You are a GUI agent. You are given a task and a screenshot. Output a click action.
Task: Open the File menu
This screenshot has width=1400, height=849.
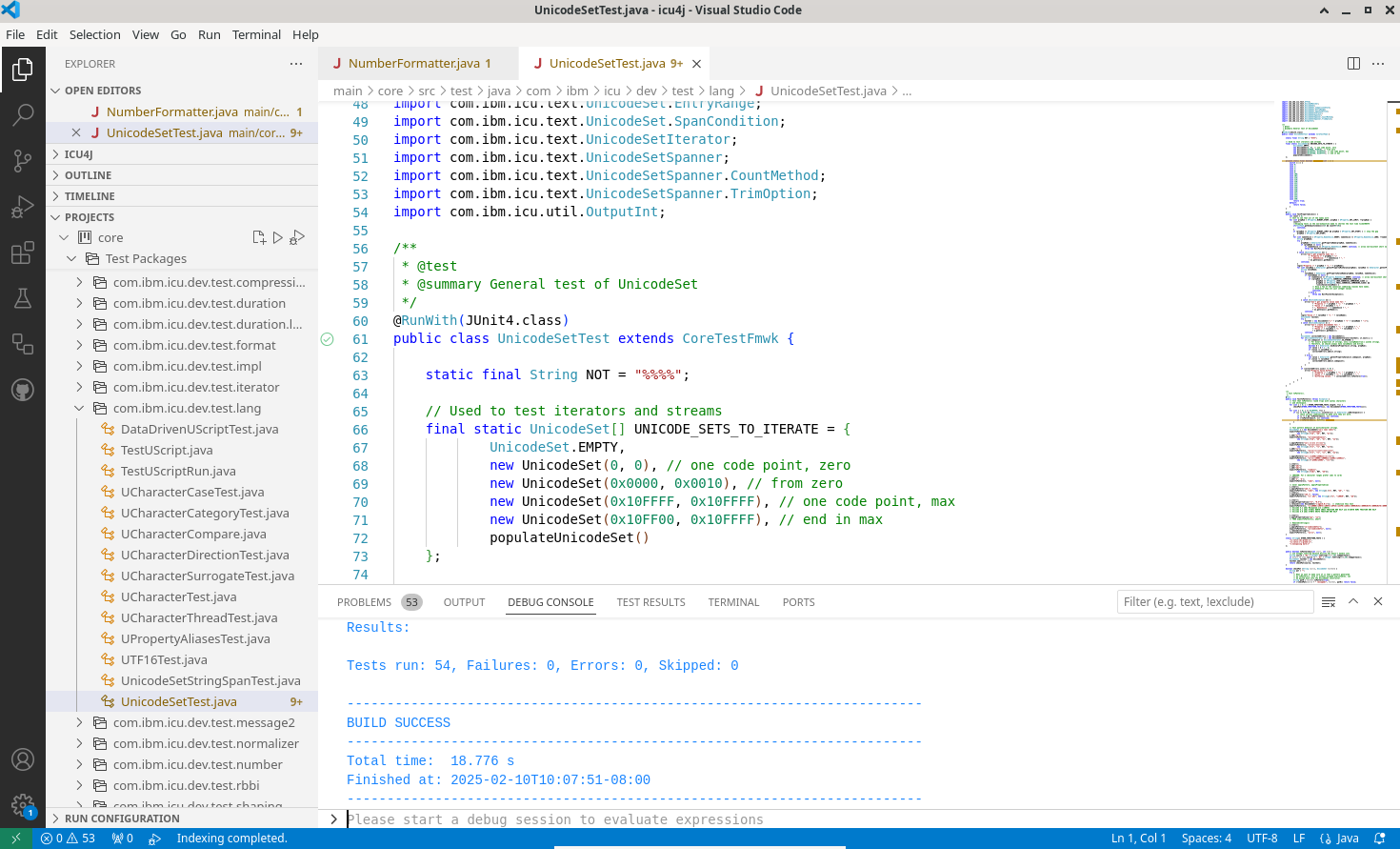tap(15, 34)
